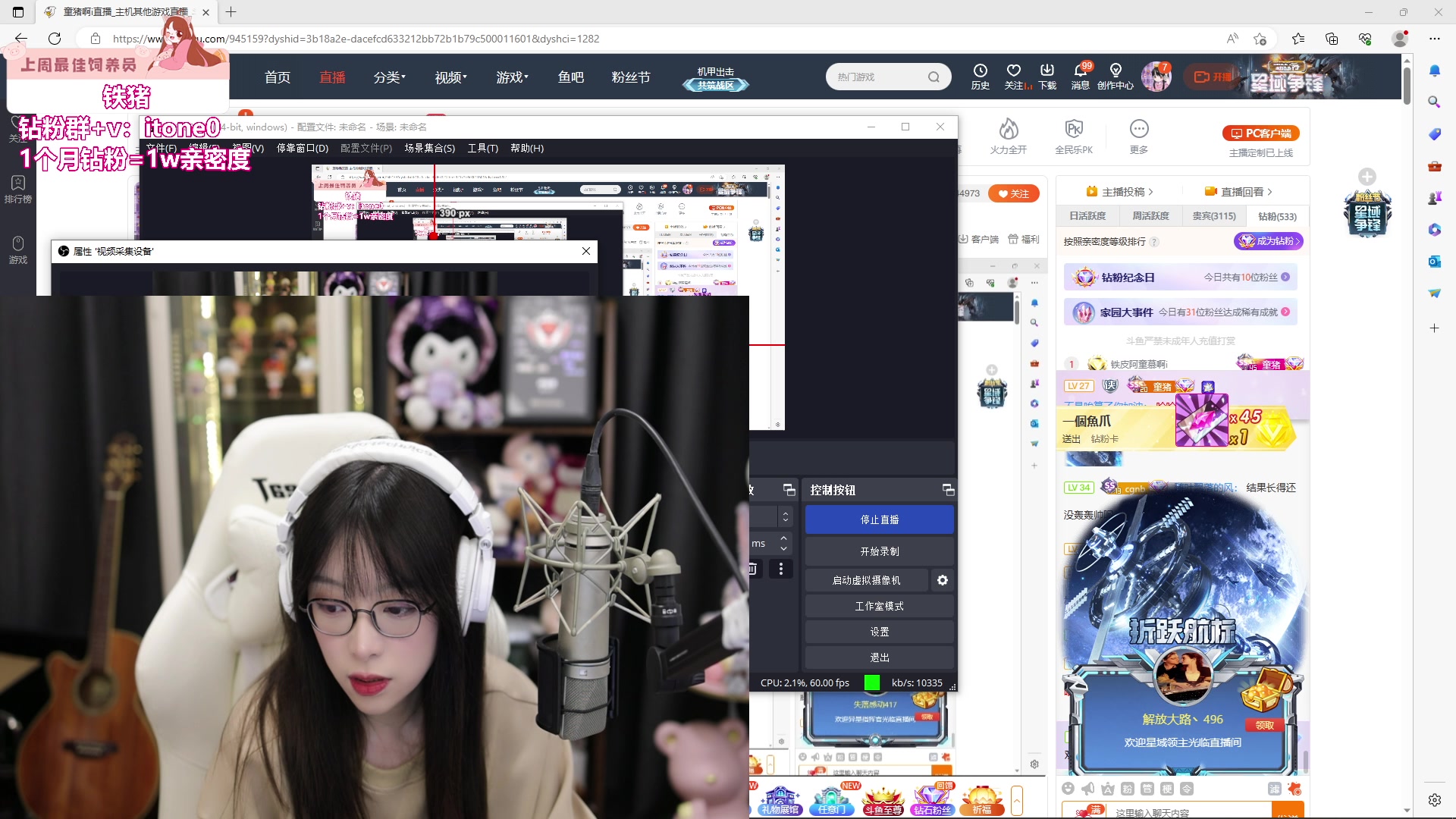
Task: Switch to the 贵宾(3115) tab
Action: click(1213, 216)
